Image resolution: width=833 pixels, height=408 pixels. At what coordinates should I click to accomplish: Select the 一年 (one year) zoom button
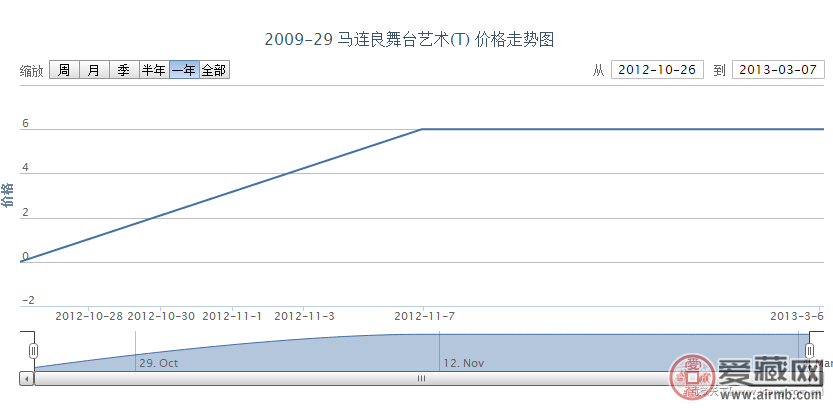184,70
